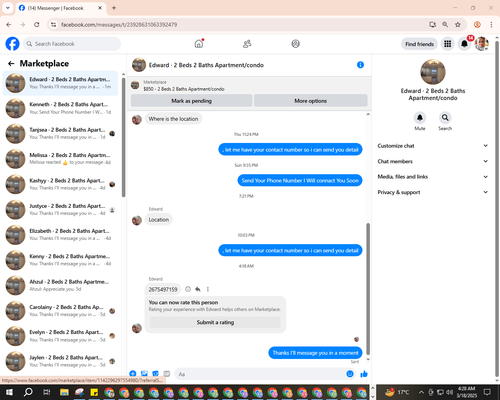Click the conversation list scrollbar
The height and width of the screenshot is (400, 500).
tap(123, 137)
